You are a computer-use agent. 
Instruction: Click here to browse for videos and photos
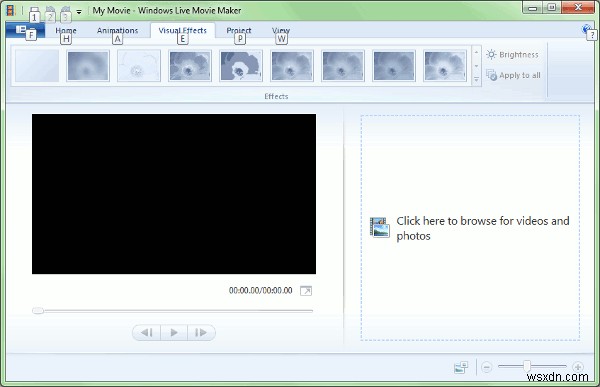[x=483, y=228]
